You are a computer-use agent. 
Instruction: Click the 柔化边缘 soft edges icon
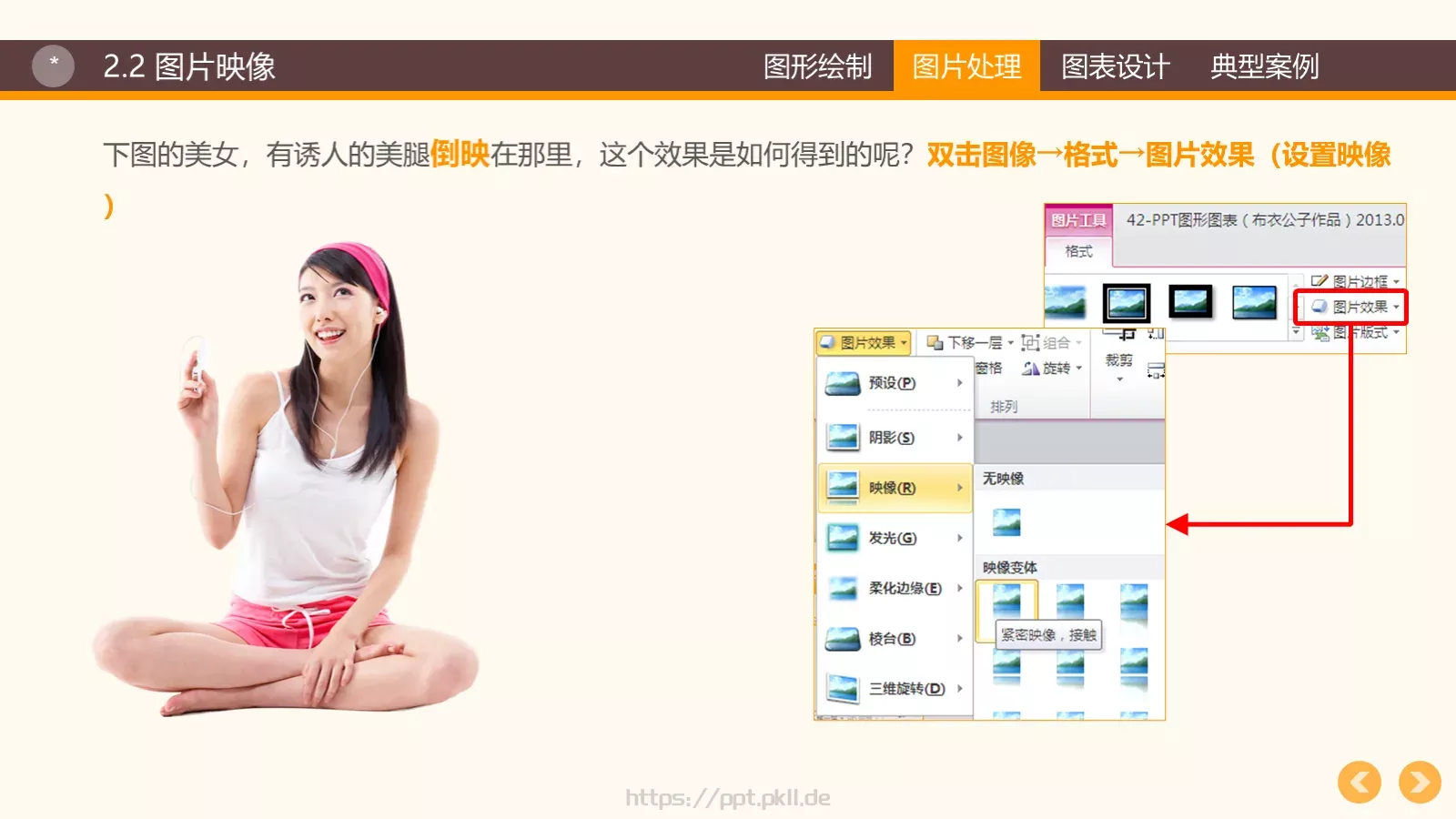point(843,588)
